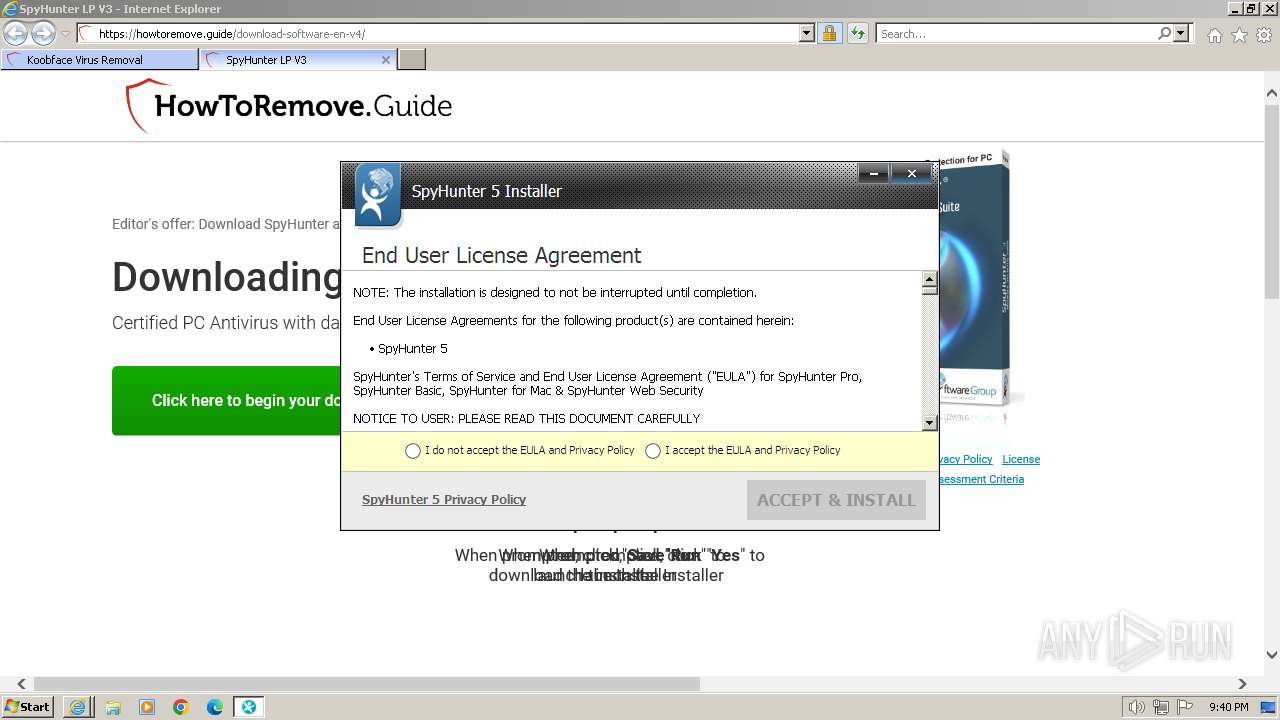1280x720 pixels.
Task: Open the Home page icon
Action: pos(1214,35)
